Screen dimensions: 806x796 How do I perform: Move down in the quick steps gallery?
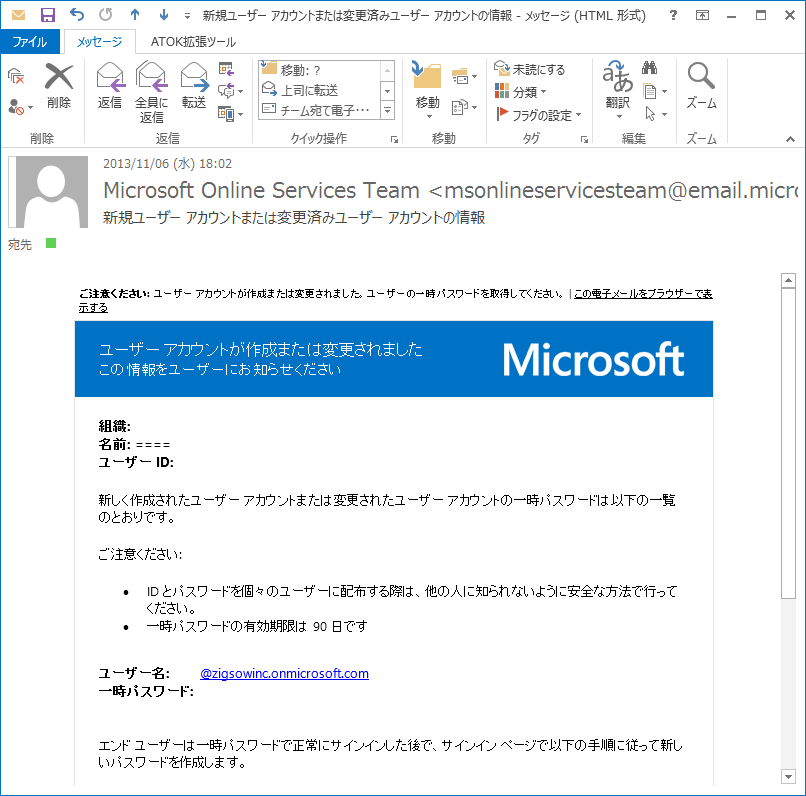(388, 91)
